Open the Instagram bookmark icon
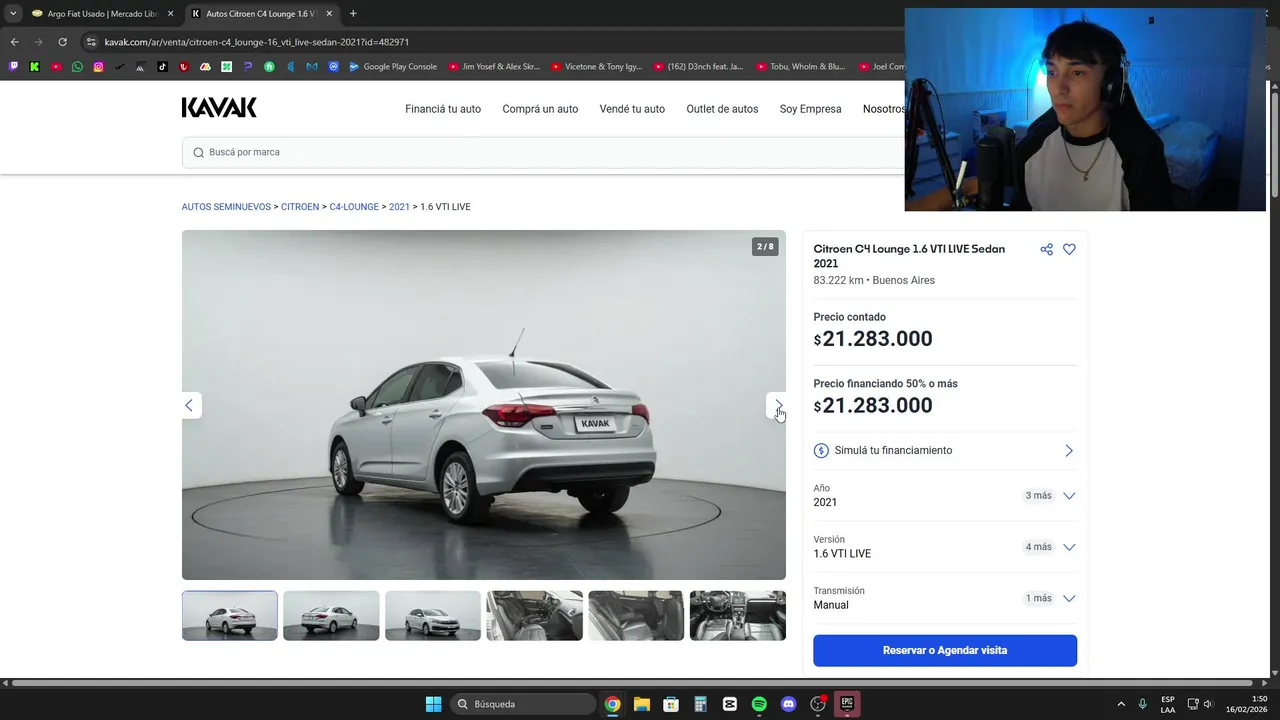This screenshot has height=720, width=1280. pos(98,67)
